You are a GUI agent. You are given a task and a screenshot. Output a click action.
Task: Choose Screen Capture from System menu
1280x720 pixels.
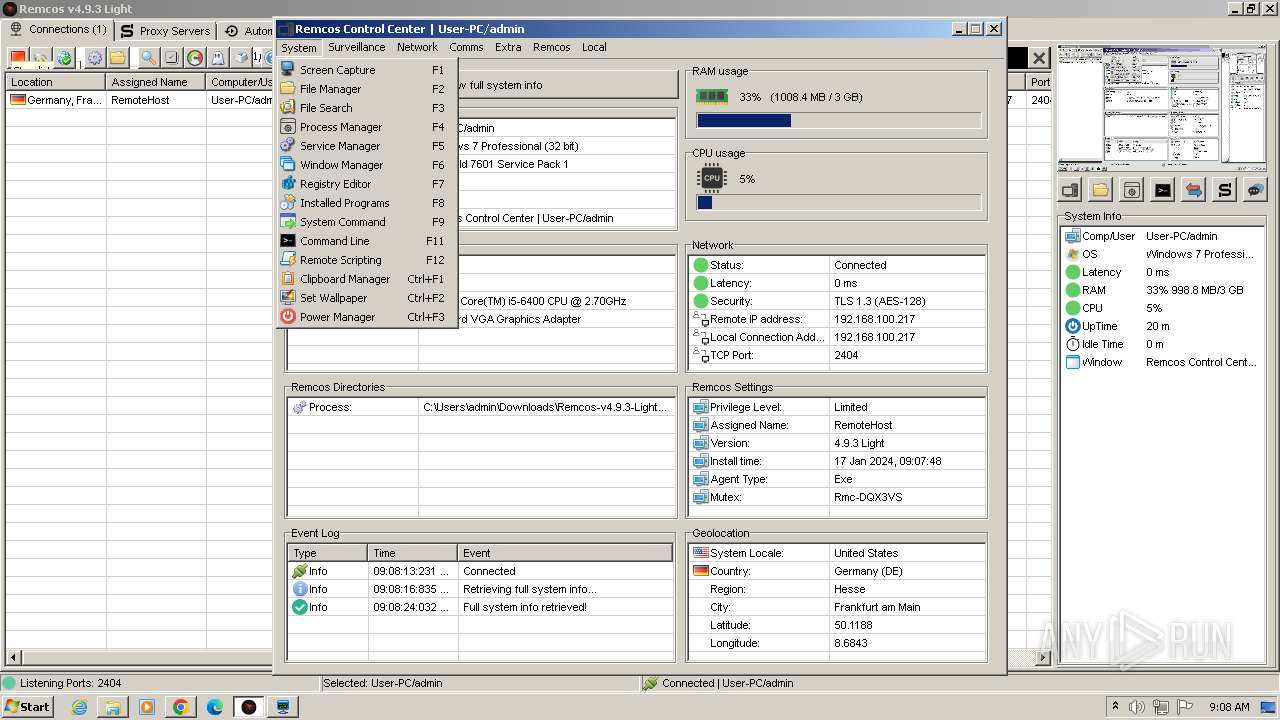point(367,70)
